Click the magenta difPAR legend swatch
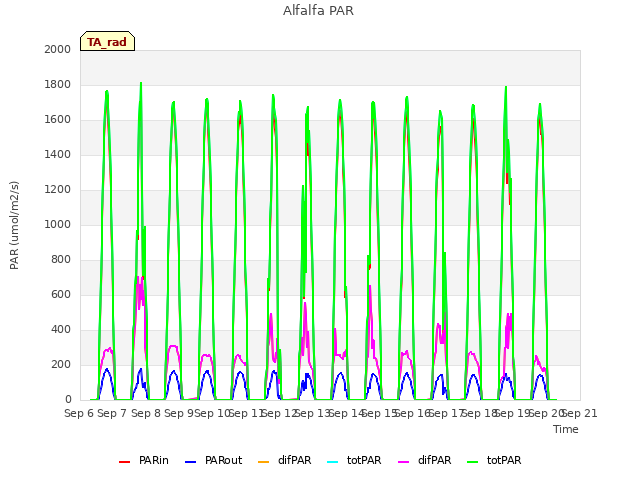Viewport: 640px width, 480px height. [x=403, y=462]
